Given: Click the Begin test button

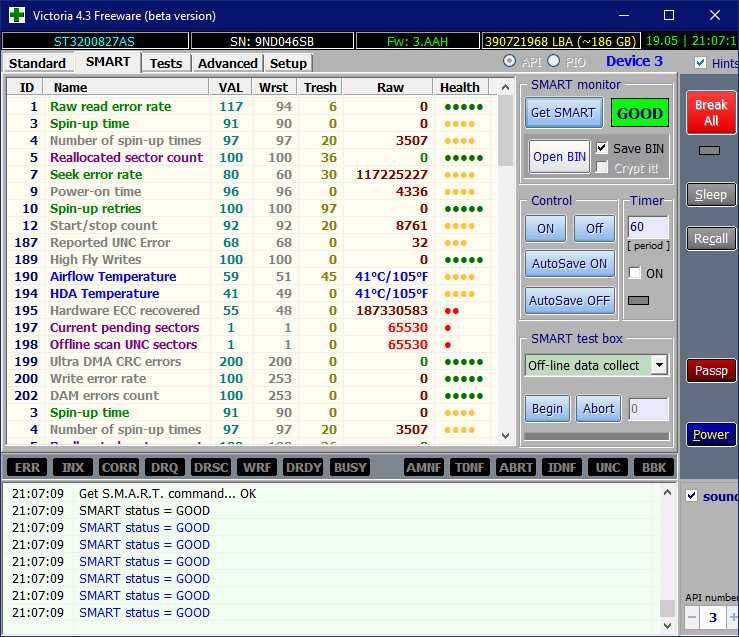Looking at the screenshot, I should (547, 408).
